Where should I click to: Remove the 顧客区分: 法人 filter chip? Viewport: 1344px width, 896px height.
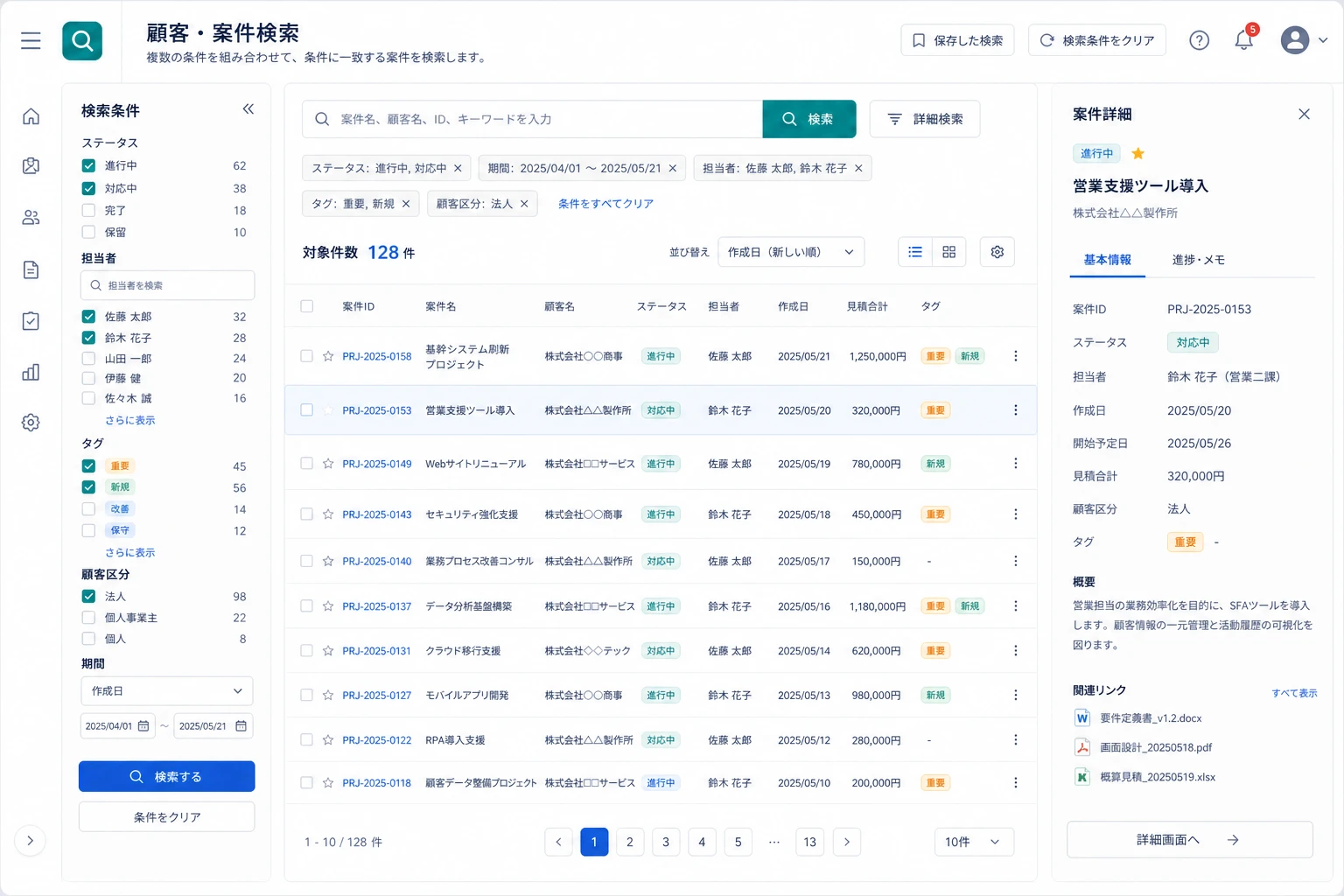click(524, 204)
